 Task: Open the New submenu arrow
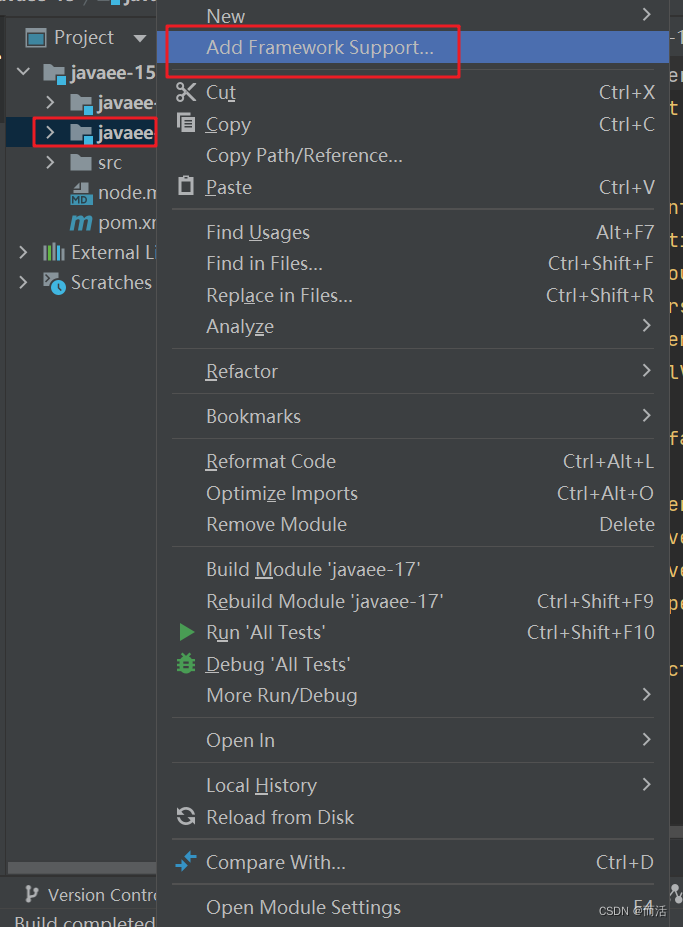point(646,15)
